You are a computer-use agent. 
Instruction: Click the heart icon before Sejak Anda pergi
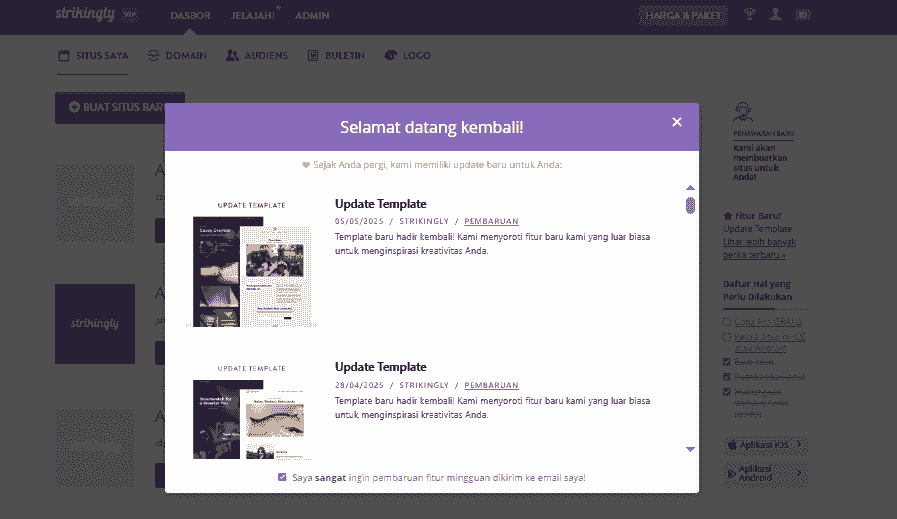pyautogui.click(x=306, y=165)
